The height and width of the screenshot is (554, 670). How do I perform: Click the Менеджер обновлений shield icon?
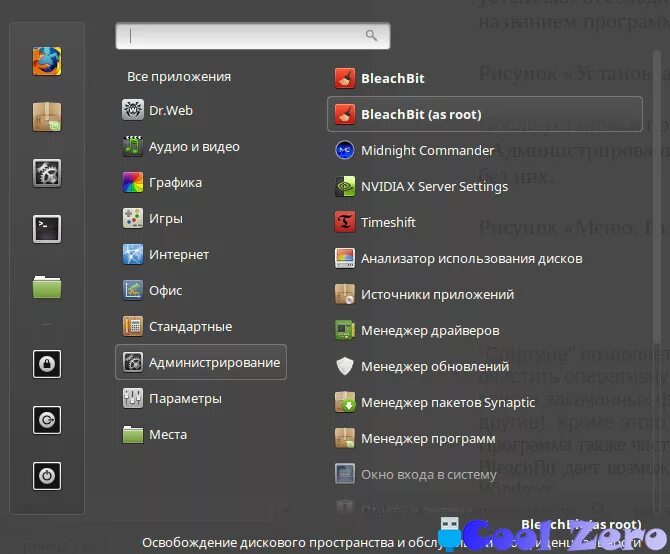pyautogui.click(x=345, y=366)
